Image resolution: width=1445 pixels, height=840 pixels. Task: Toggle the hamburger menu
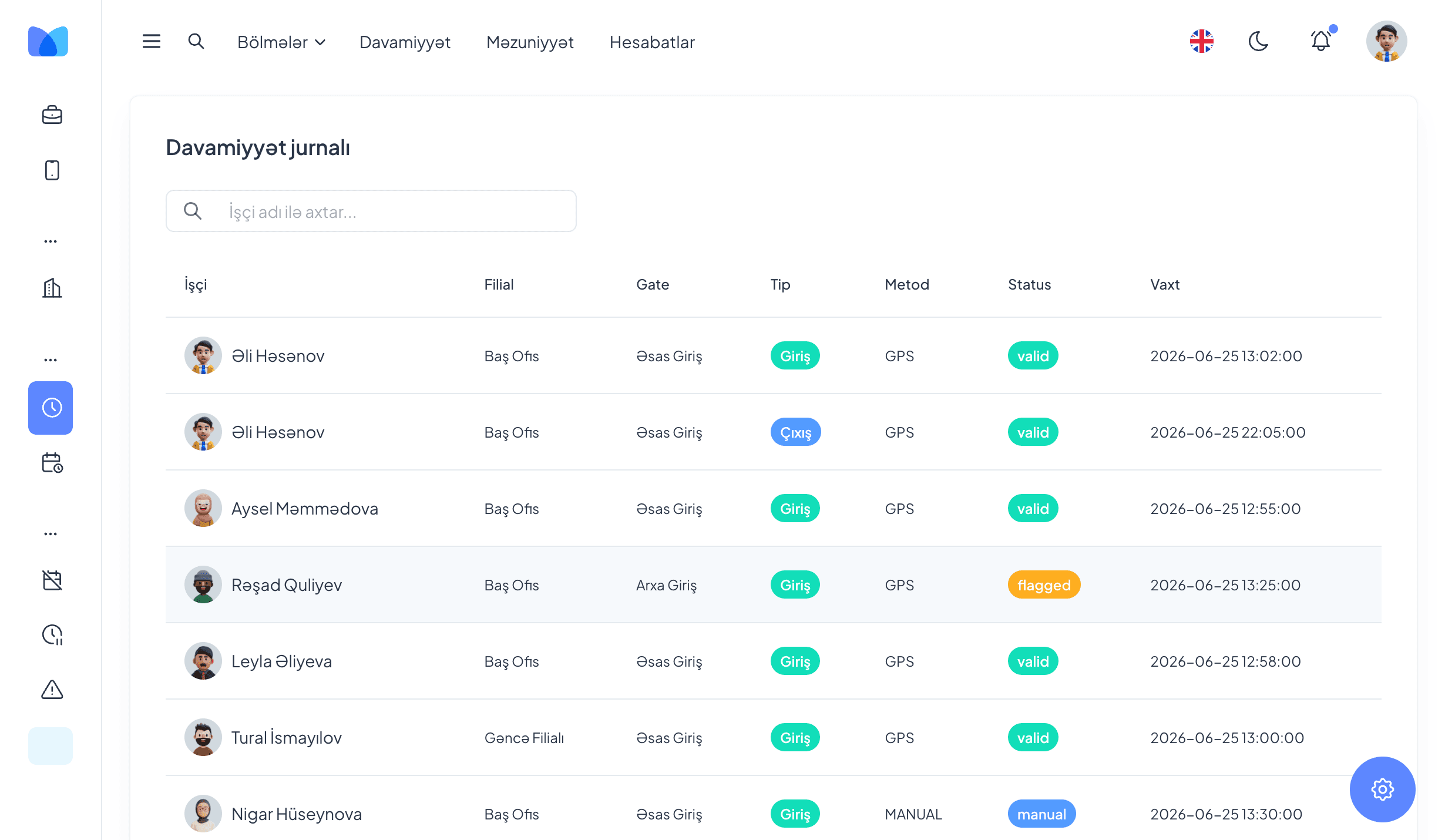point(152,41)
